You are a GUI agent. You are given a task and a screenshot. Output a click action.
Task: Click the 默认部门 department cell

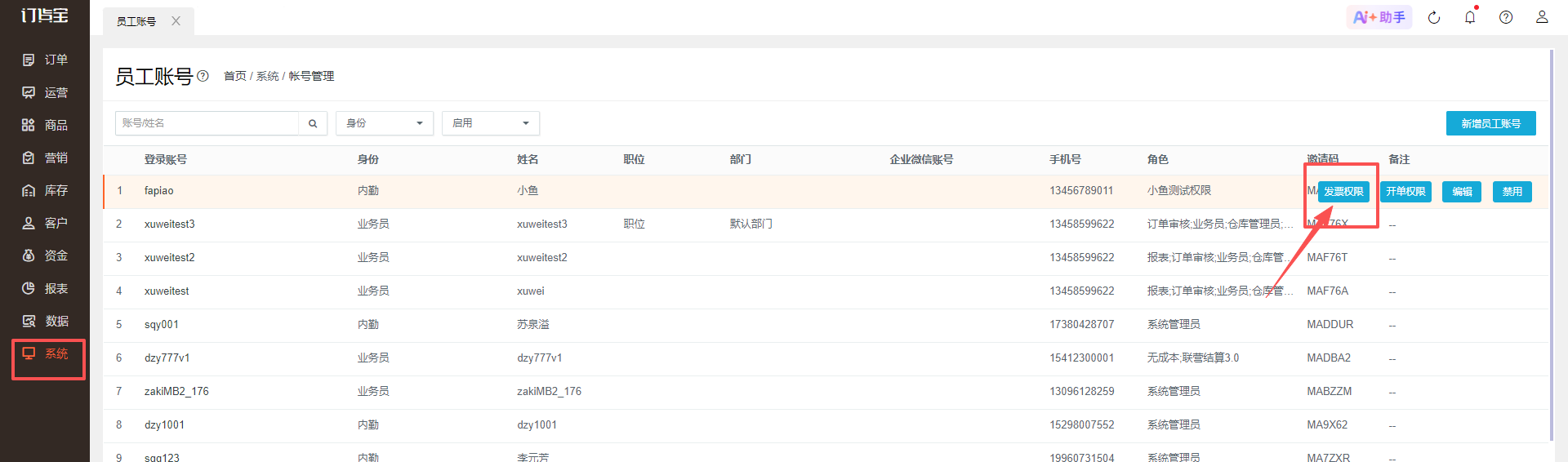click(x=751, y=224)
